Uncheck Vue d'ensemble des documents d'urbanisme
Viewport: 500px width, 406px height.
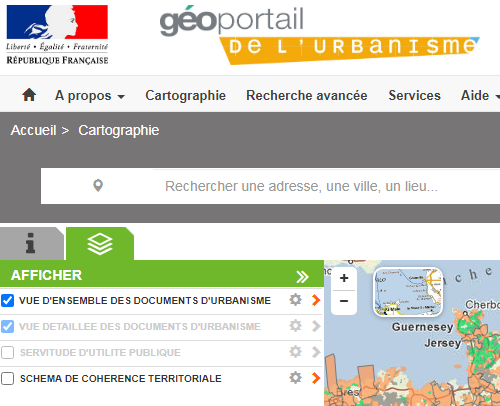[x=7, y=300]
